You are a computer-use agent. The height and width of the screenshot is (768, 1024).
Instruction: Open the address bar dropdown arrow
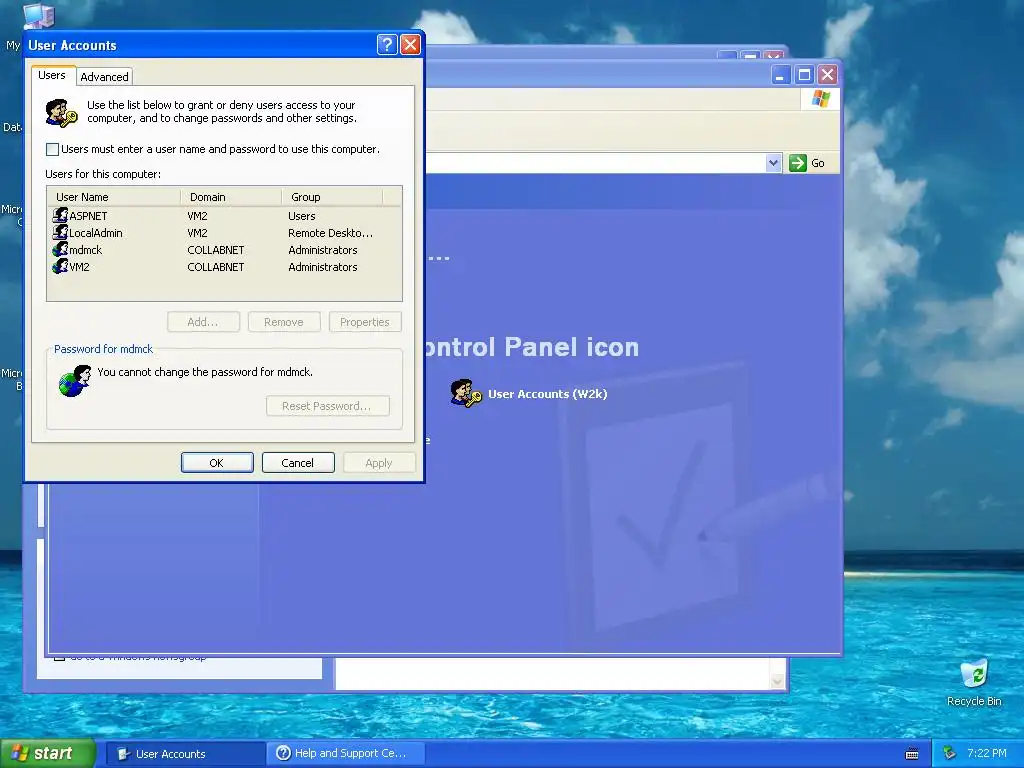pos(773,163)
